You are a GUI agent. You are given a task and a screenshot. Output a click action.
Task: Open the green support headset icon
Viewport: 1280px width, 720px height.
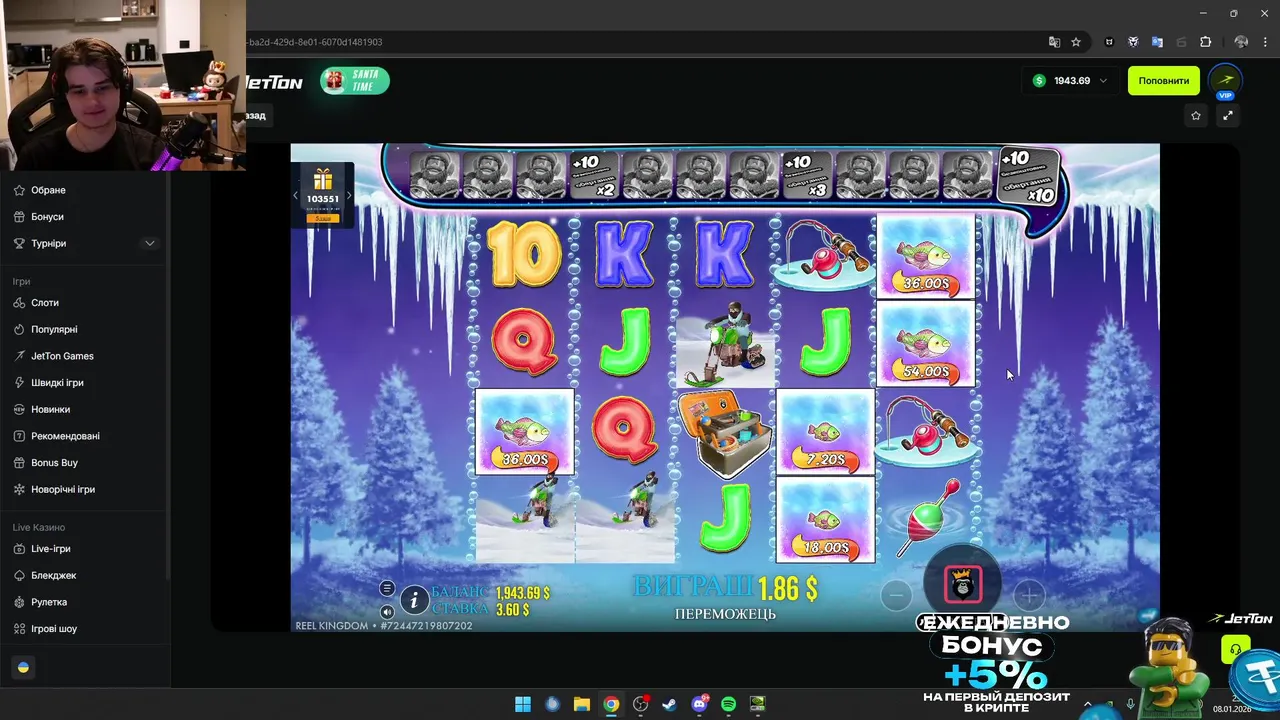click(1236, 650)
